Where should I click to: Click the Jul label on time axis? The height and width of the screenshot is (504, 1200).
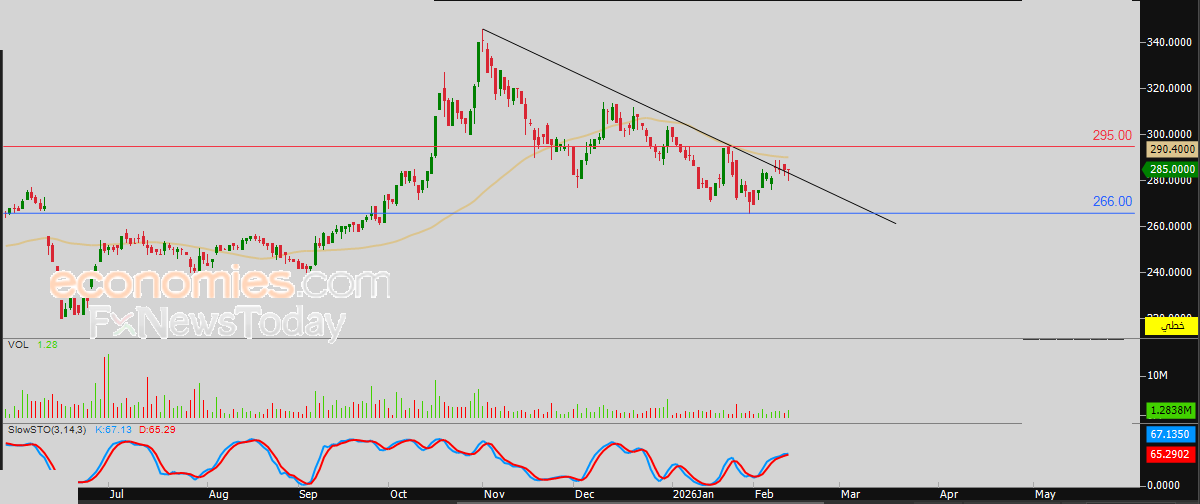coord(116,494)
